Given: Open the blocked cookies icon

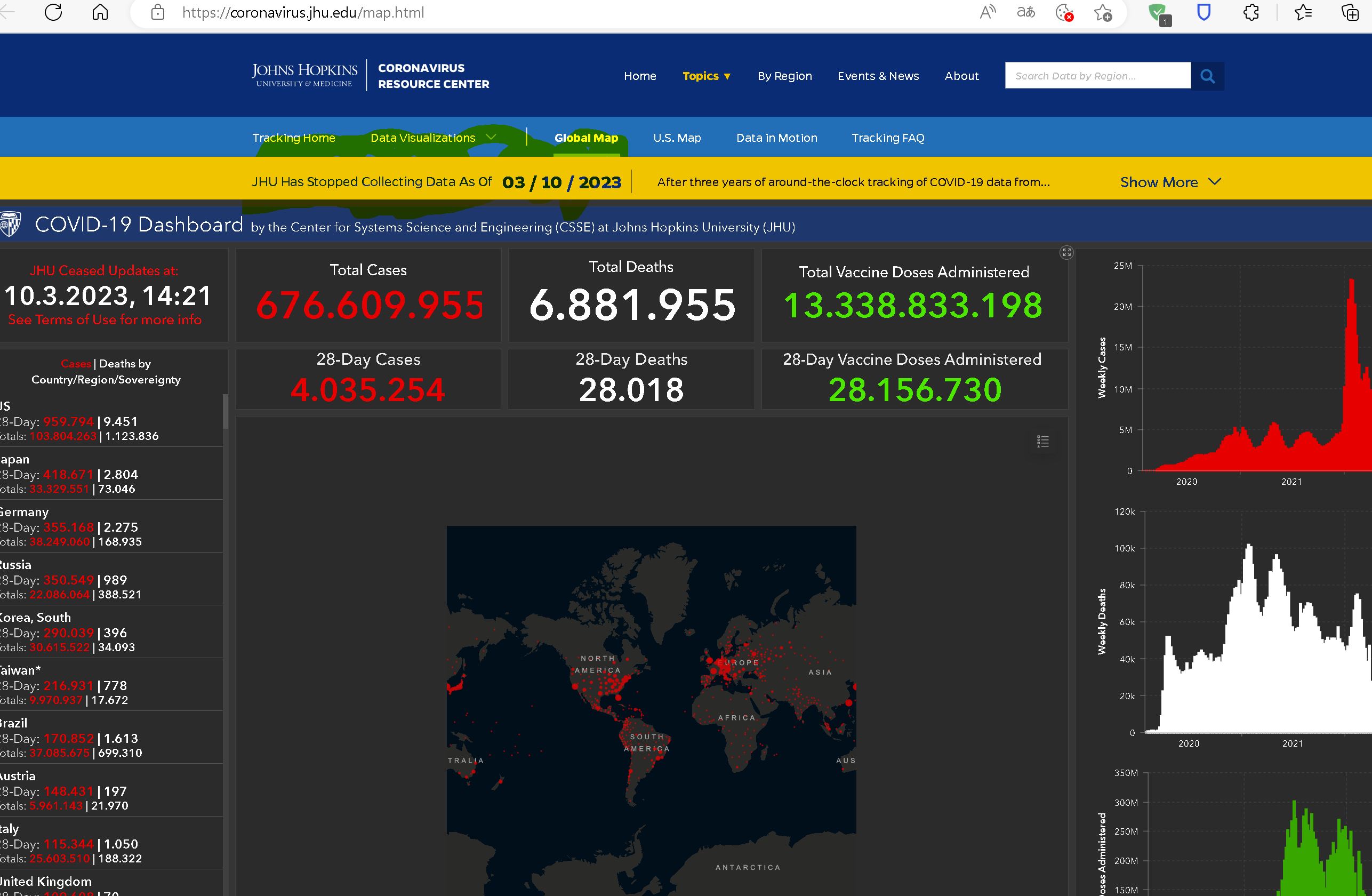Looking at the screenshot, I should point(1064,12).
